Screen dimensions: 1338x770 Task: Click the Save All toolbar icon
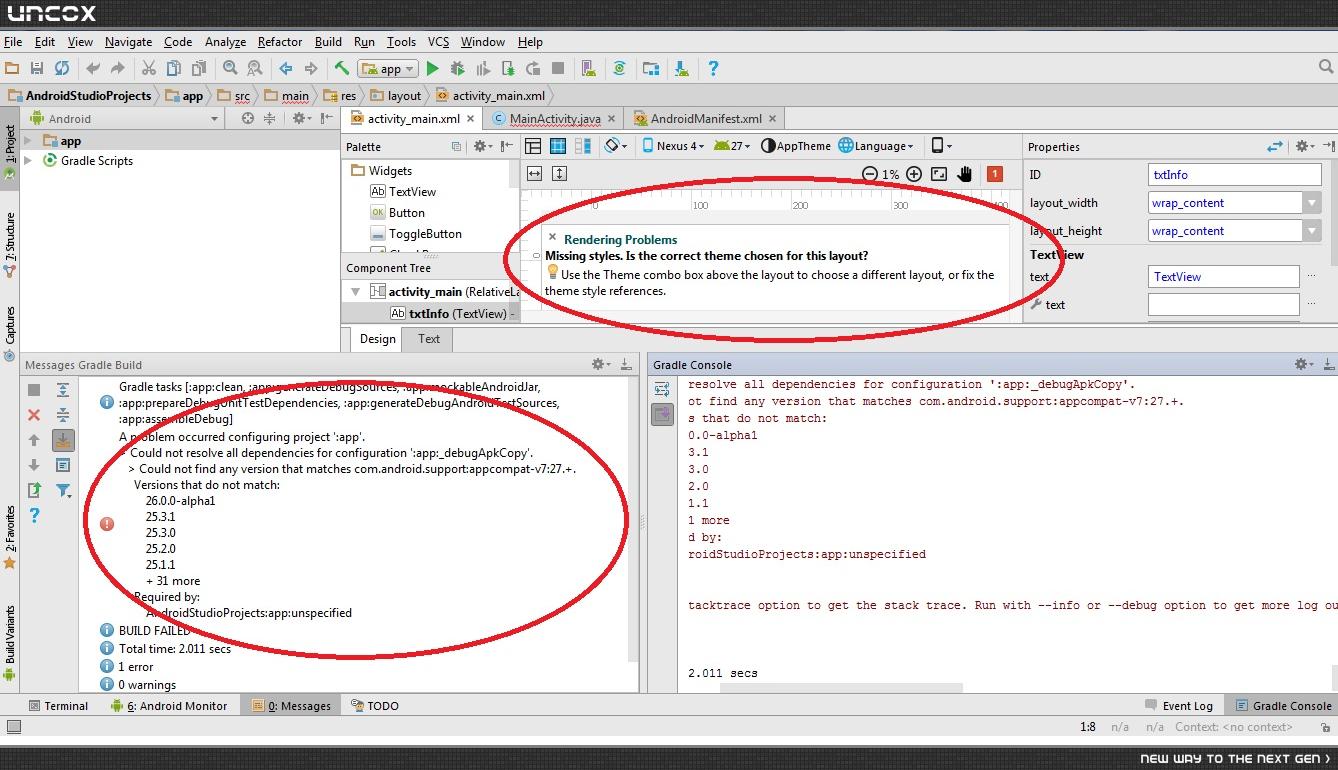click(x=37, y=69)
